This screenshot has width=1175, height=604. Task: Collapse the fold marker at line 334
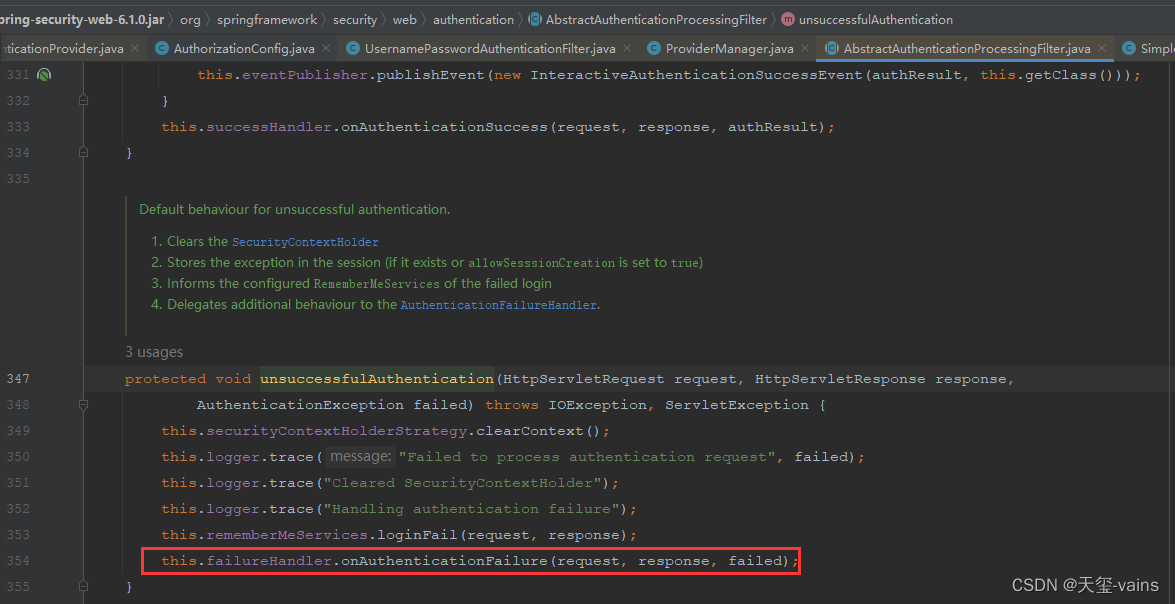[x=83, y=152]
